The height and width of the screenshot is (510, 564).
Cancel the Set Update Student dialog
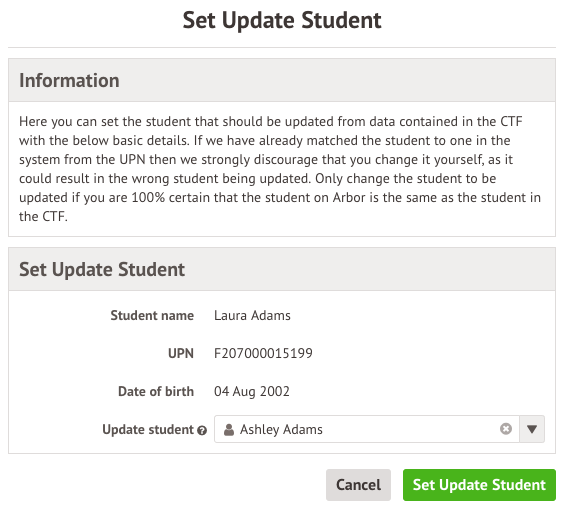click(358, 485)
